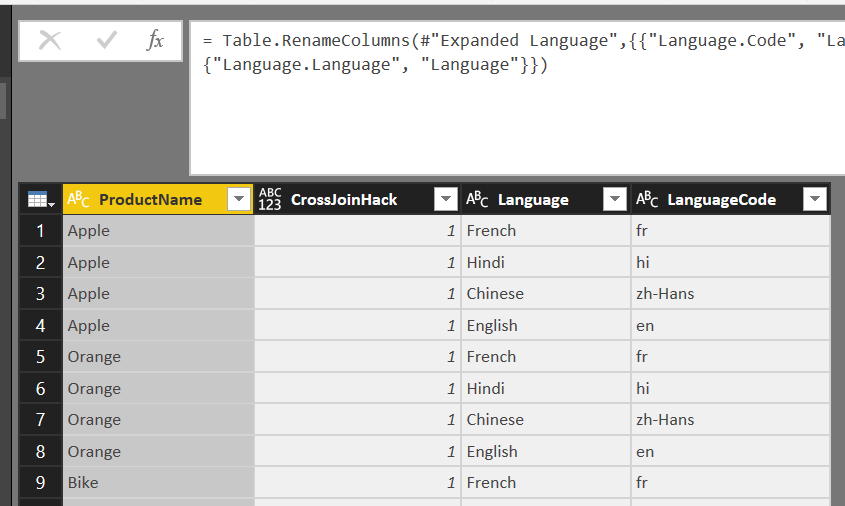845x506 pixels.
Task: Click the ABC type icon on ProductName column
Action: click(x=78, y=199)
